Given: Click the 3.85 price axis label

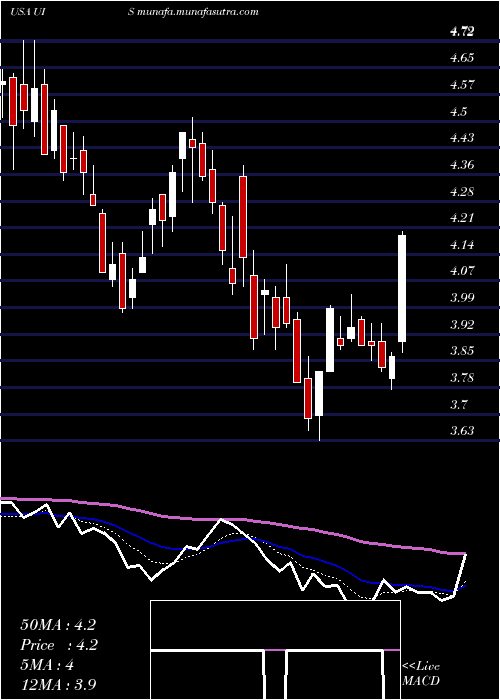Looking at the screenshot, I should (462, 350).
